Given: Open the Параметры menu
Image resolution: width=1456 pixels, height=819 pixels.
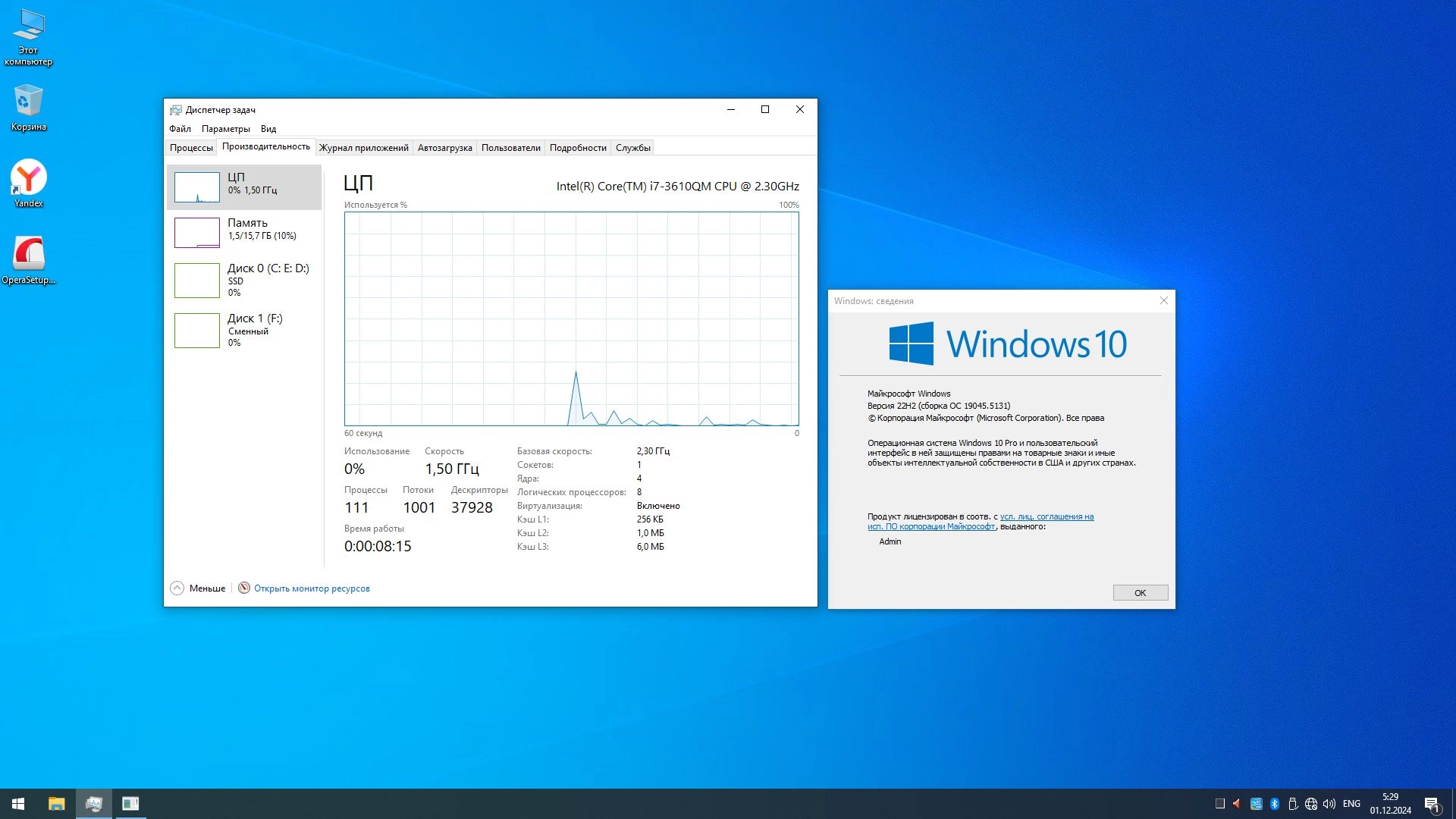Looking at the screenshot, I should click(x=225, y=129).
